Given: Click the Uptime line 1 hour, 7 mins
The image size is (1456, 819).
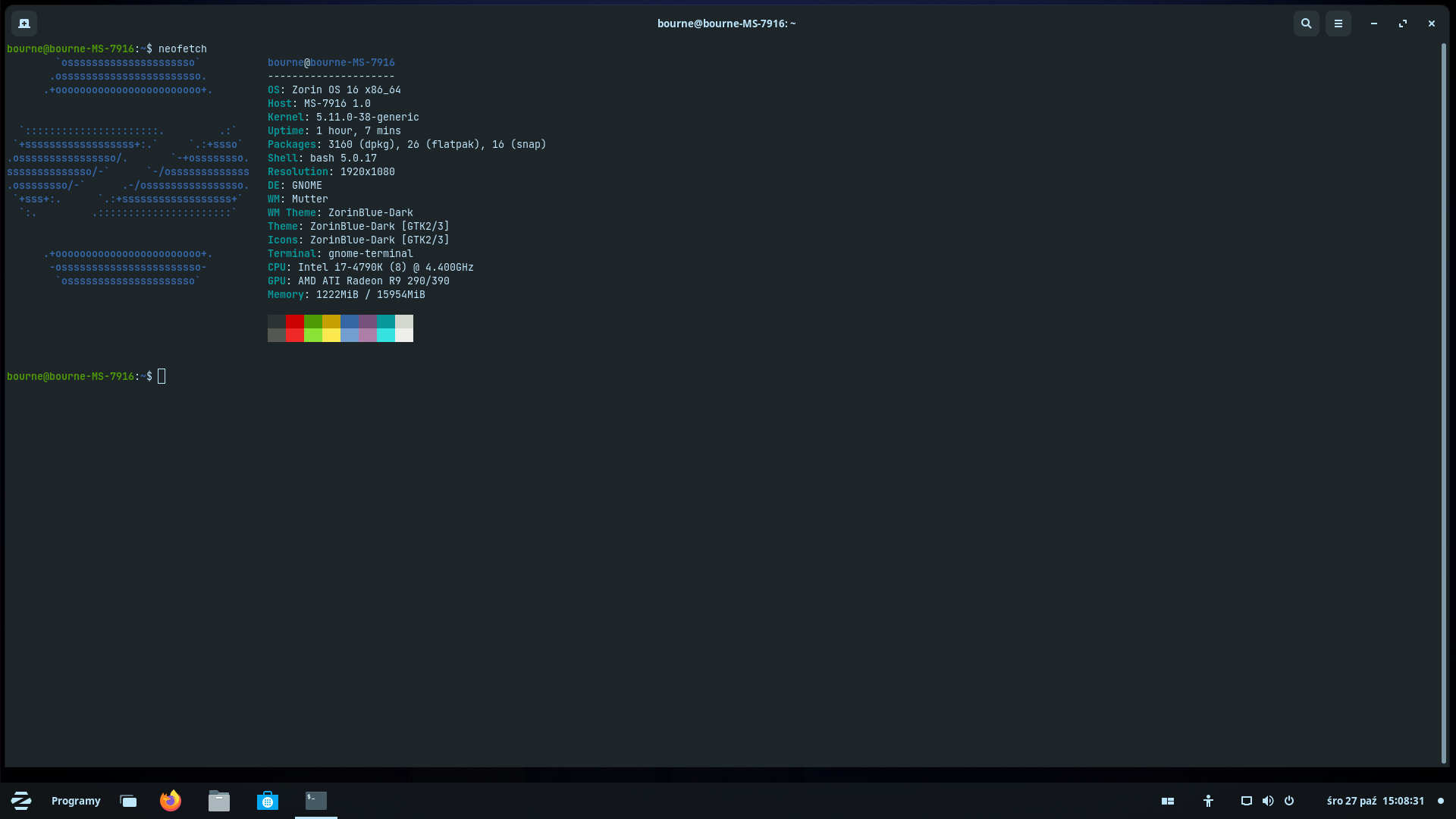Looking at the screenshot, I should click(334, 130).
